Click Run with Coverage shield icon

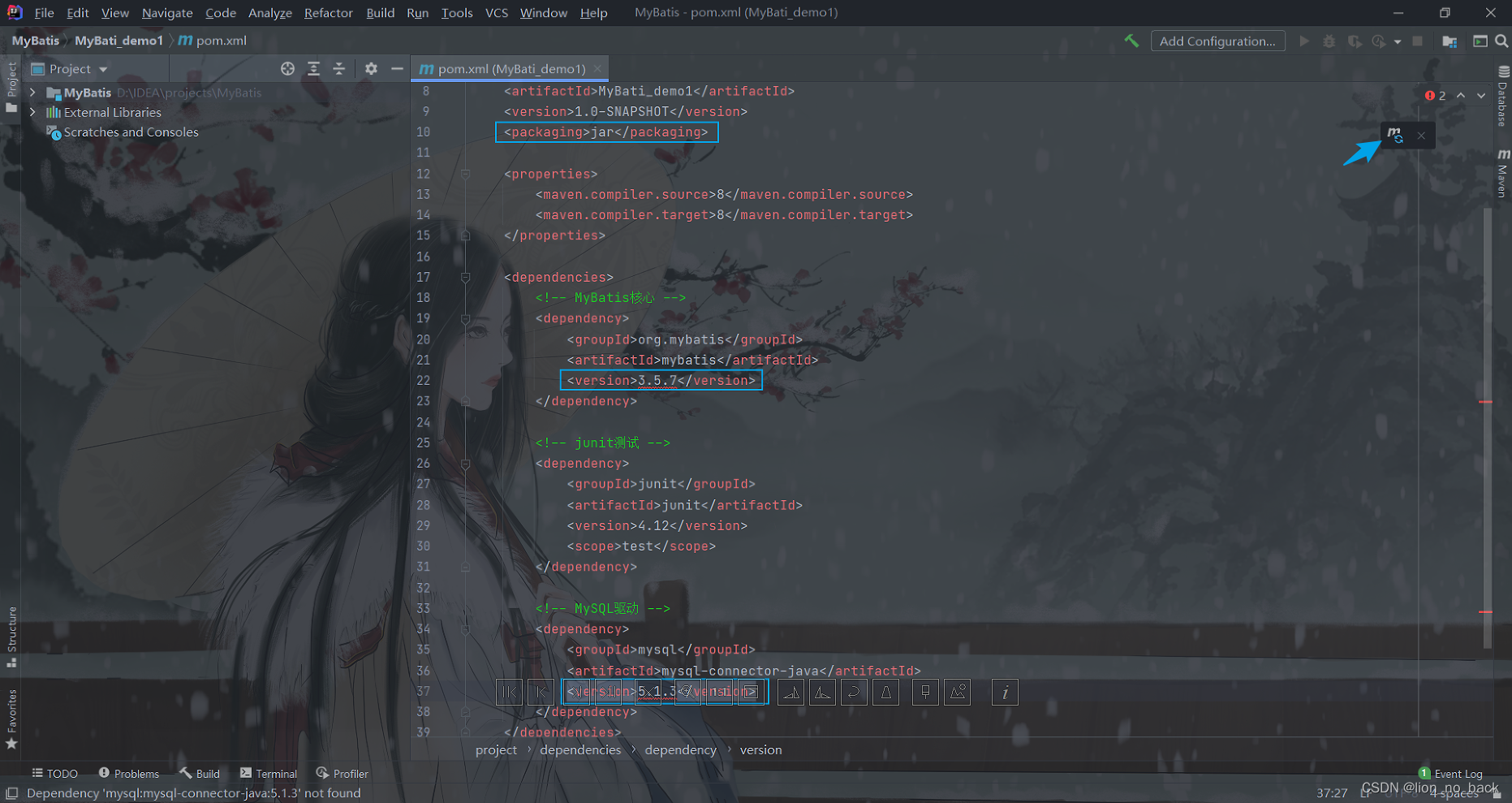coord(1354,41)
